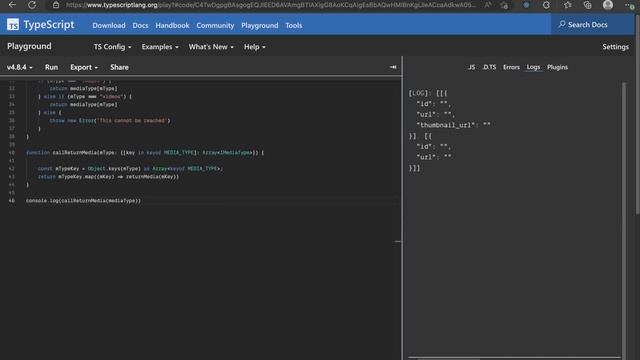Collapse the sidebar with the arrow icon

pos(393,67)
